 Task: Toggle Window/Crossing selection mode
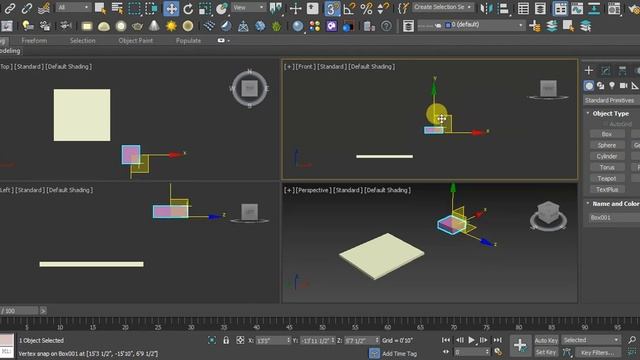(x=151, y=8)
